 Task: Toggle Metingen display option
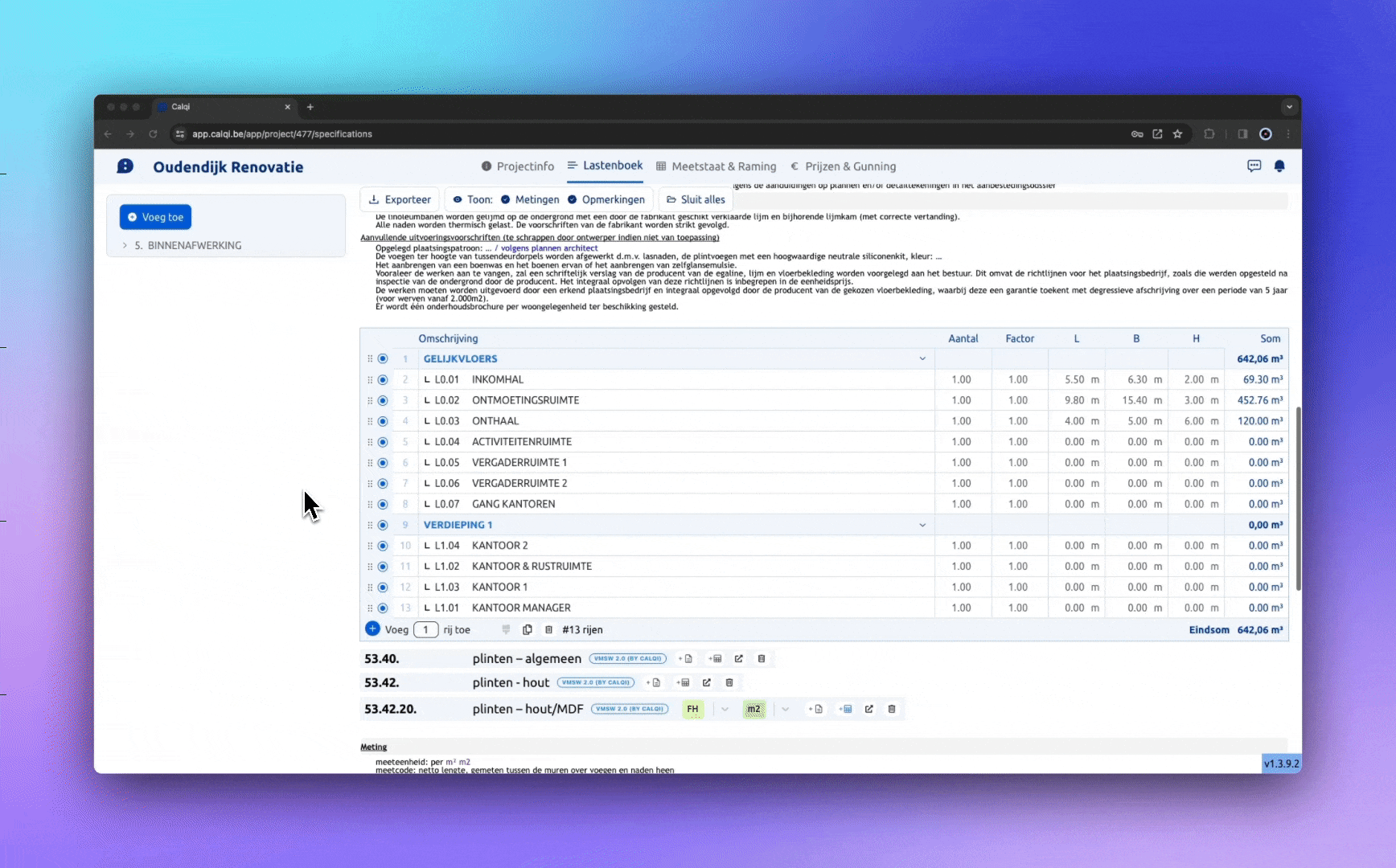529,200
